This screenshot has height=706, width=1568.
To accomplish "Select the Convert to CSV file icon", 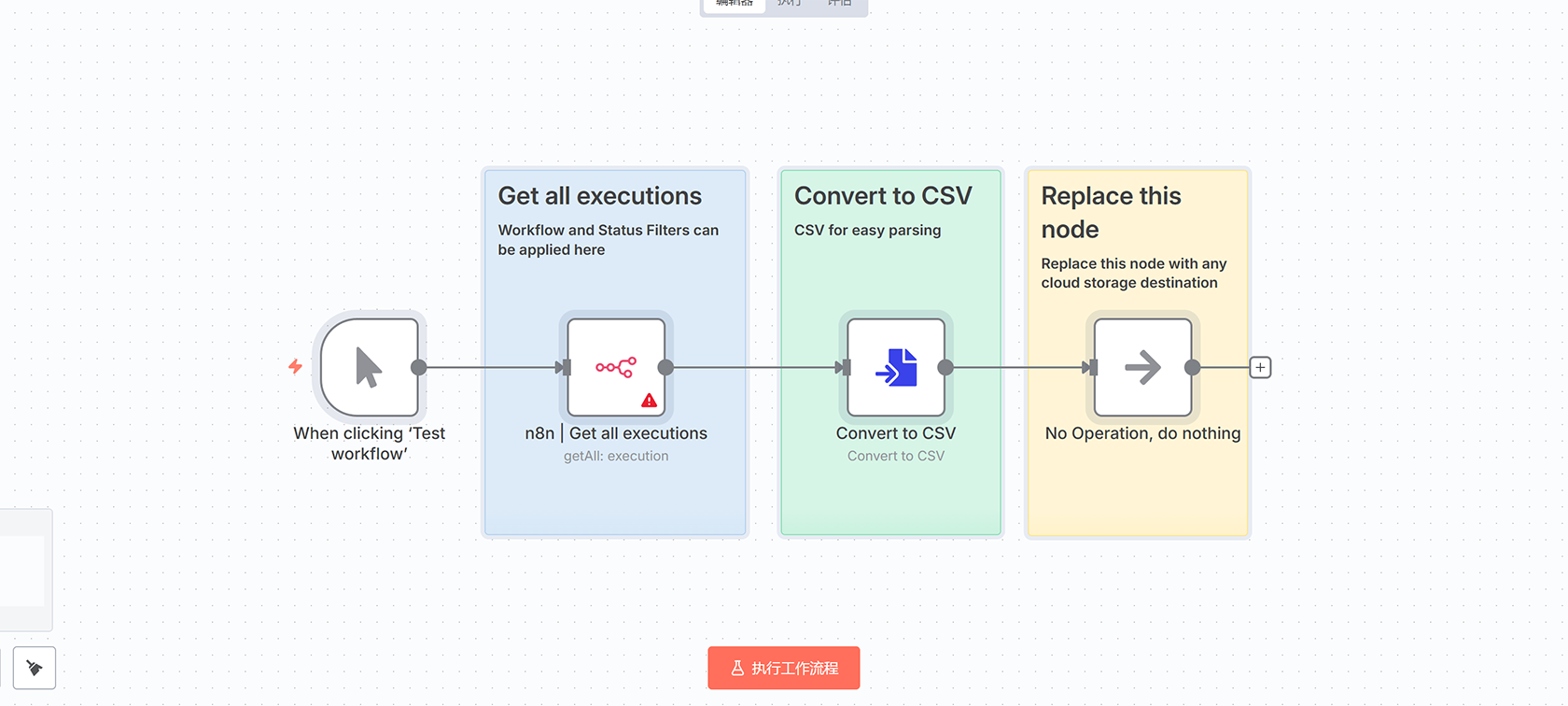I will tap(896, 367).
